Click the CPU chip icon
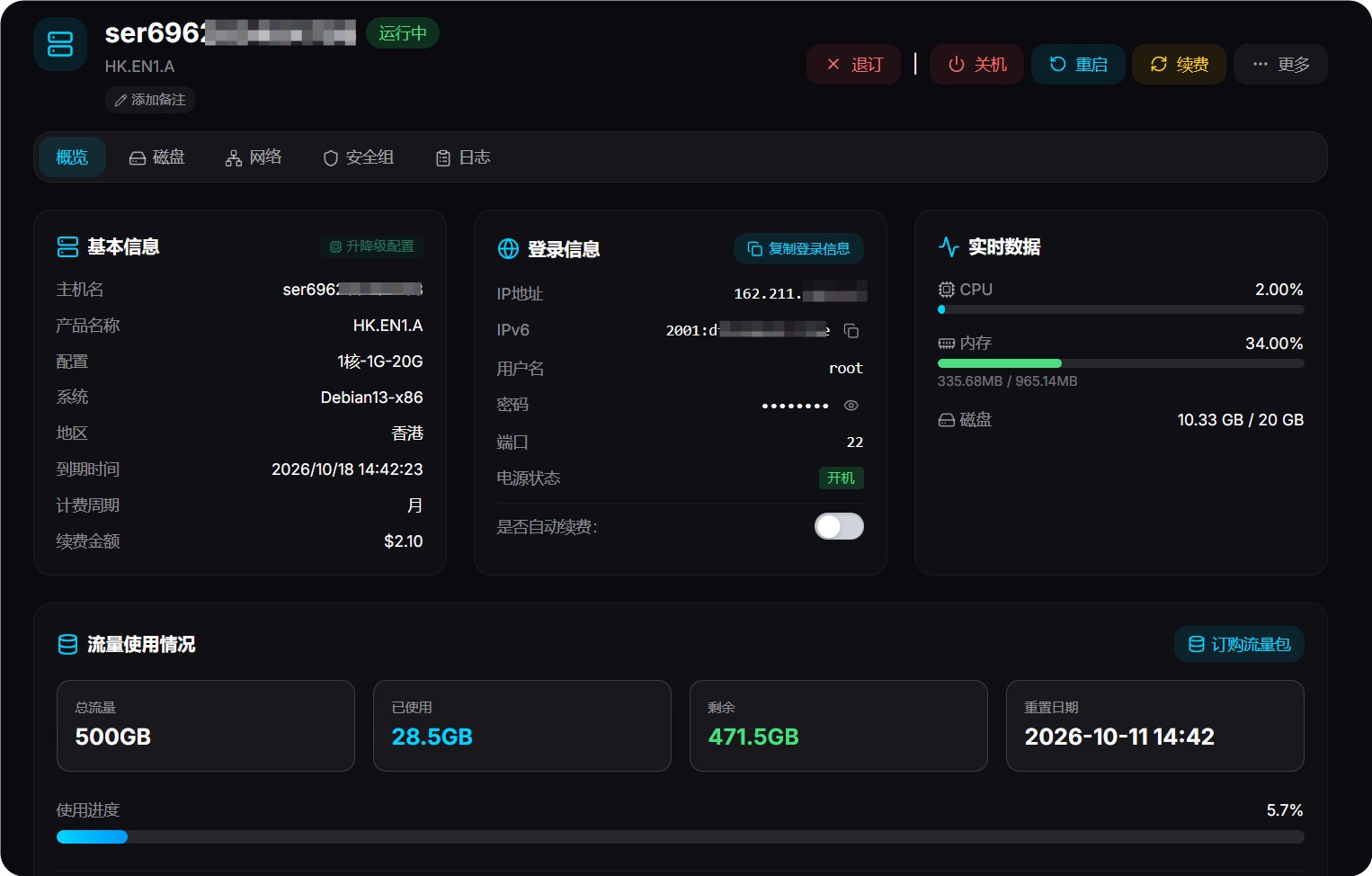 click(946, 290)
